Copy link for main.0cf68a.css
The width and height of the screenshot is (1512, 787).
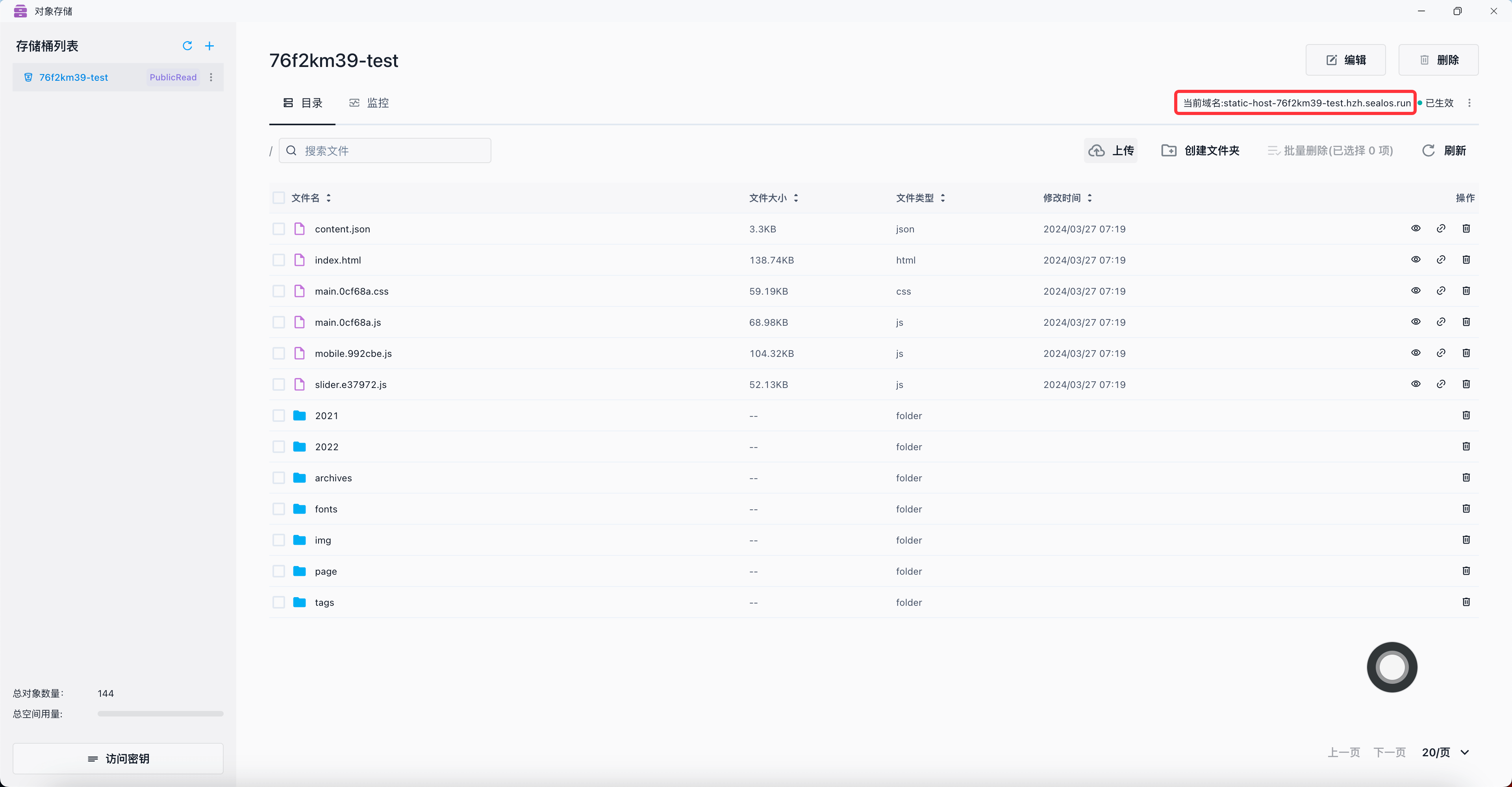tap(1441, 291)
